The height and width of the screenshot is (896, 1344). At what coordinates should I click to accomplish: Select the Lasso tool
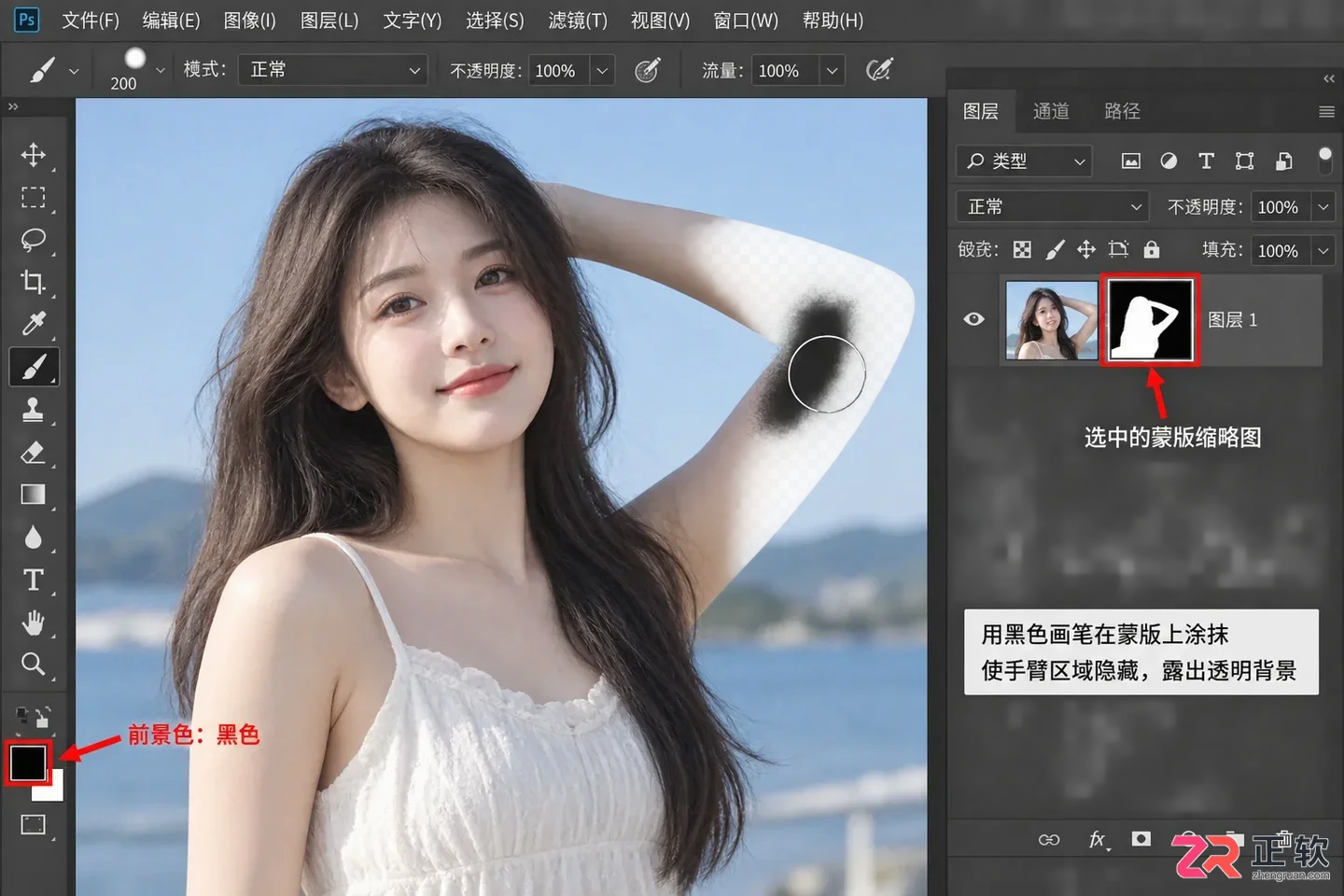click(x=34, y=239)
